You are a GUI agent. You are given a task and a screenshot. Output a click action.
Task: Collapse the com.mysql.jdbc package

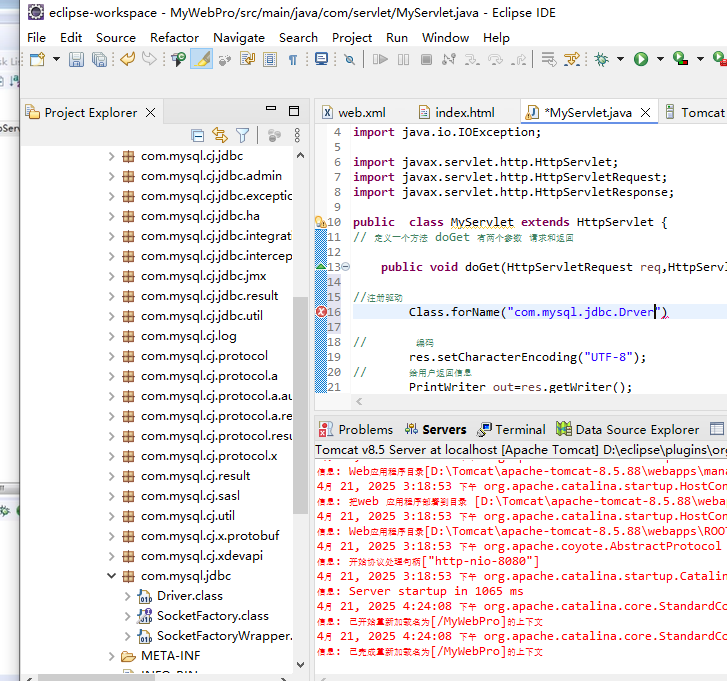point(113,576)
